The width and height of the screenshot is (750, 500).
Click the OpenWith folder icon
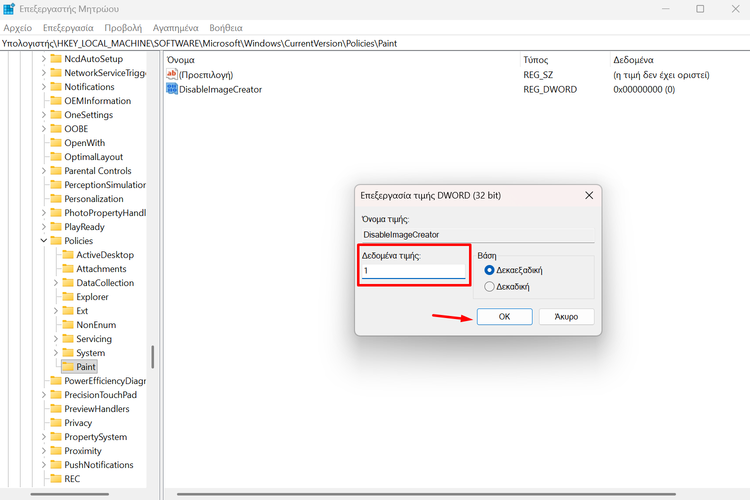coord(56,143)
